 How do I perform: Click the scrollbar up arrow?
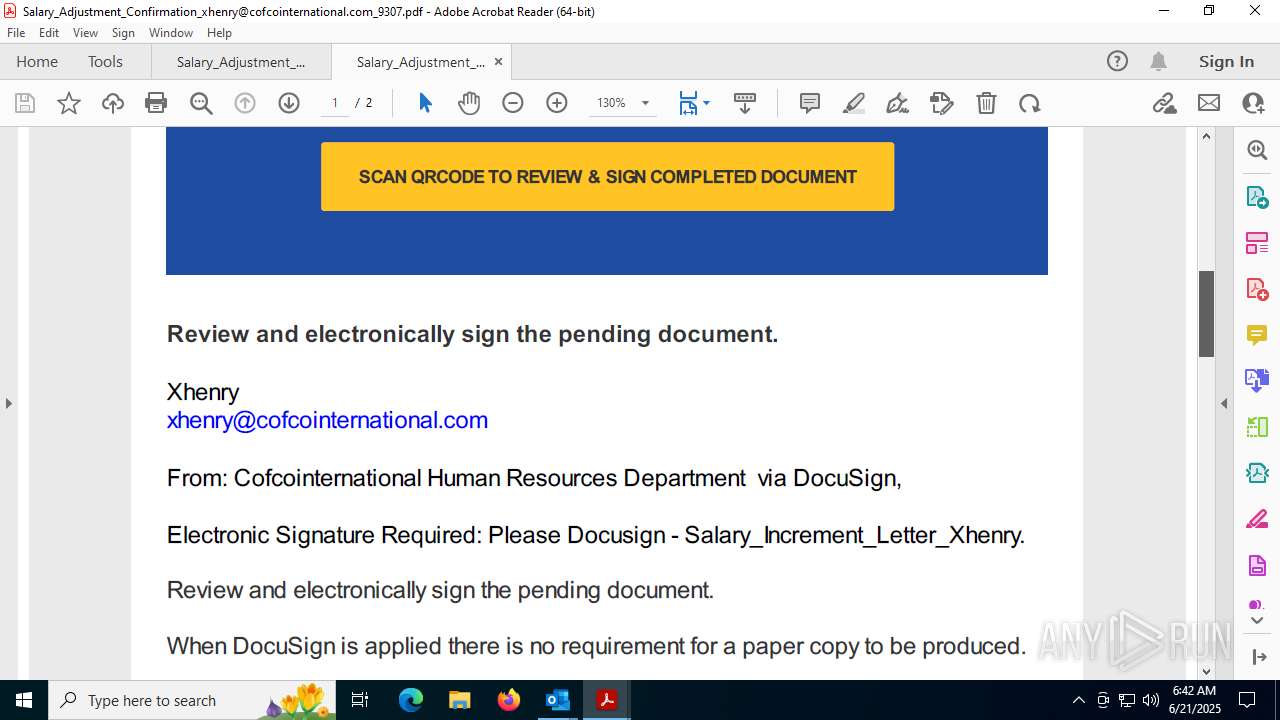coord(1206,136)
